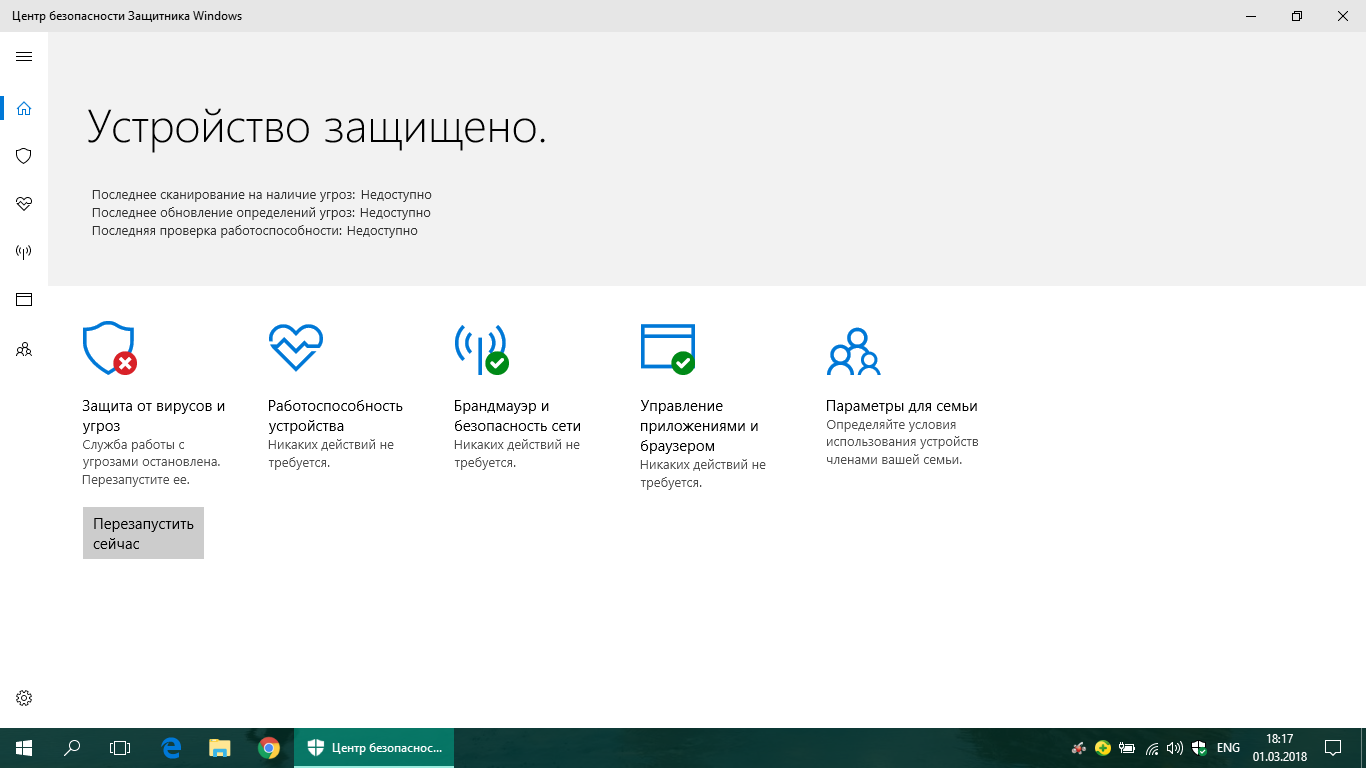
Task: Click the large family people tile icon
Action: (x=853, y=351)
